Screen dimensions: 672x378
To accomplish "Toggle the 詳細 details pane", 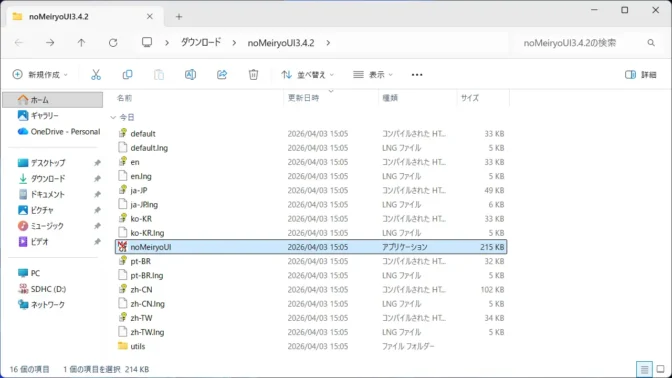I will pyautogui.click(x=641, y=75).
